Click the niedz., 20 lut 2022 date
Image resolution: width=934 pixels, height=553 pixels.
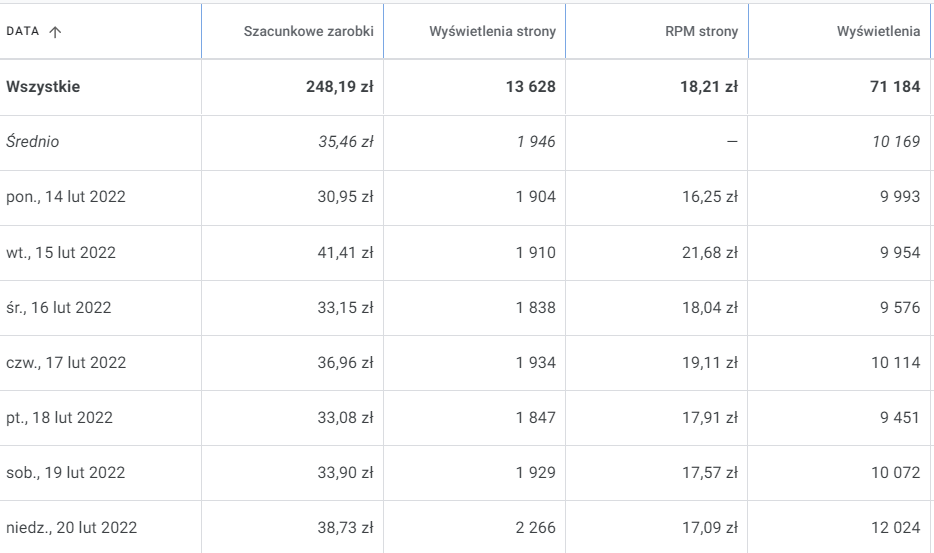pos(71,527)
